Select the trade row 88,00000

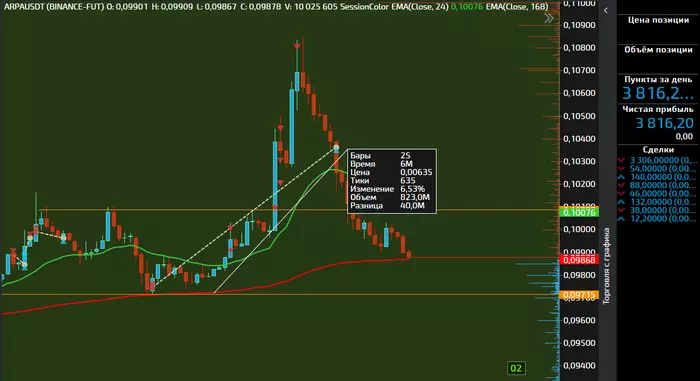point(658,185)
